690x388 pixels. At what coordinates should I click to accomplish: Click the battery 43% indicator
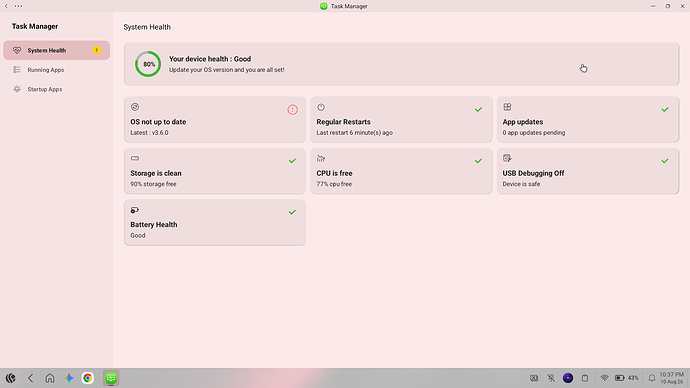pos(627,378)
